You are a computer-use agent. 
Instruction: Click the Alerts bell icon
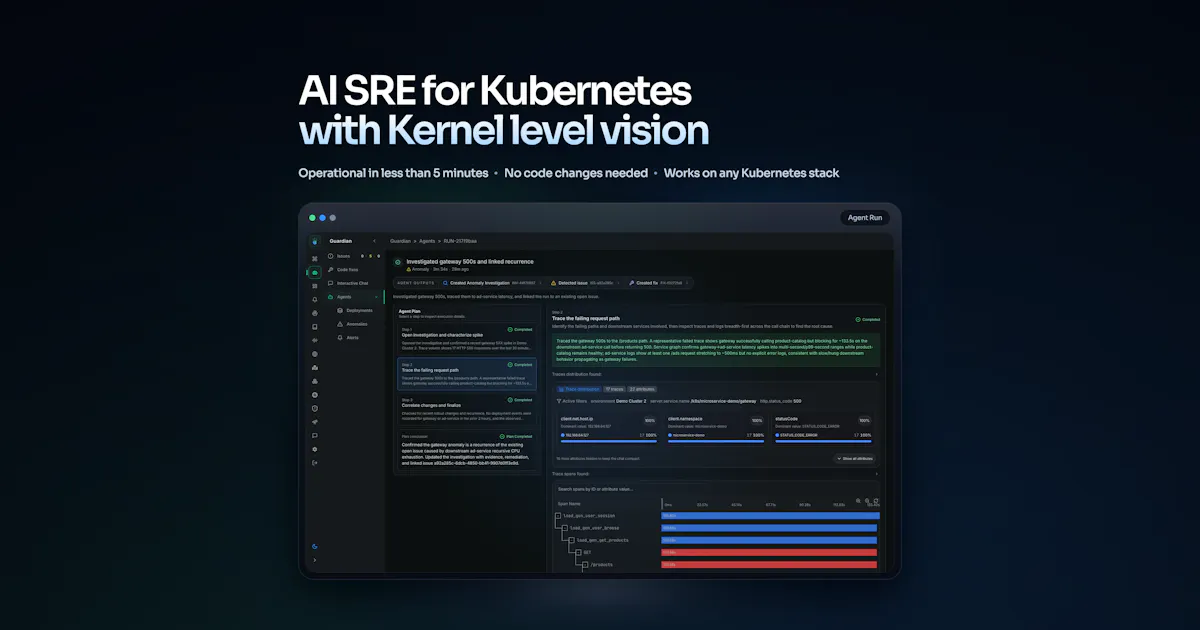pos(340,338)
